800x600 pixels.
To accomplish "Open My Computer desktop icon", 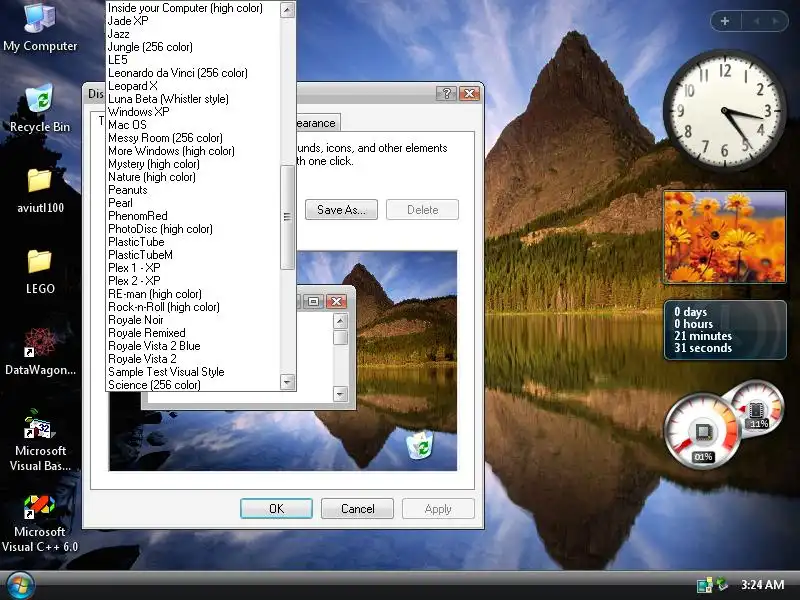I will [40, 27].
